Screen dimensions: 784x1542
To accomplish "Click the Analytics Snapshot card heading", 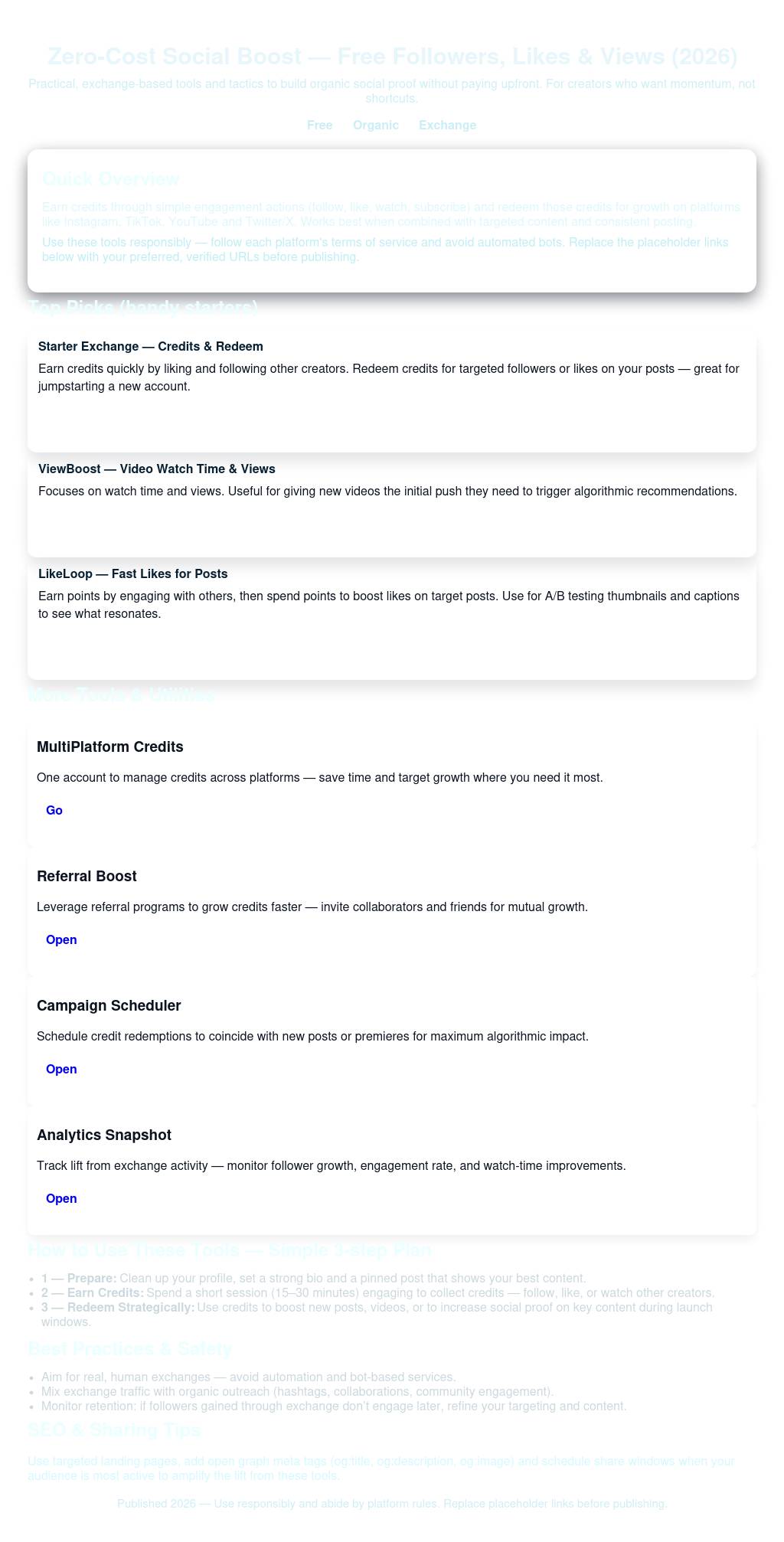I will pos(103,1135).
